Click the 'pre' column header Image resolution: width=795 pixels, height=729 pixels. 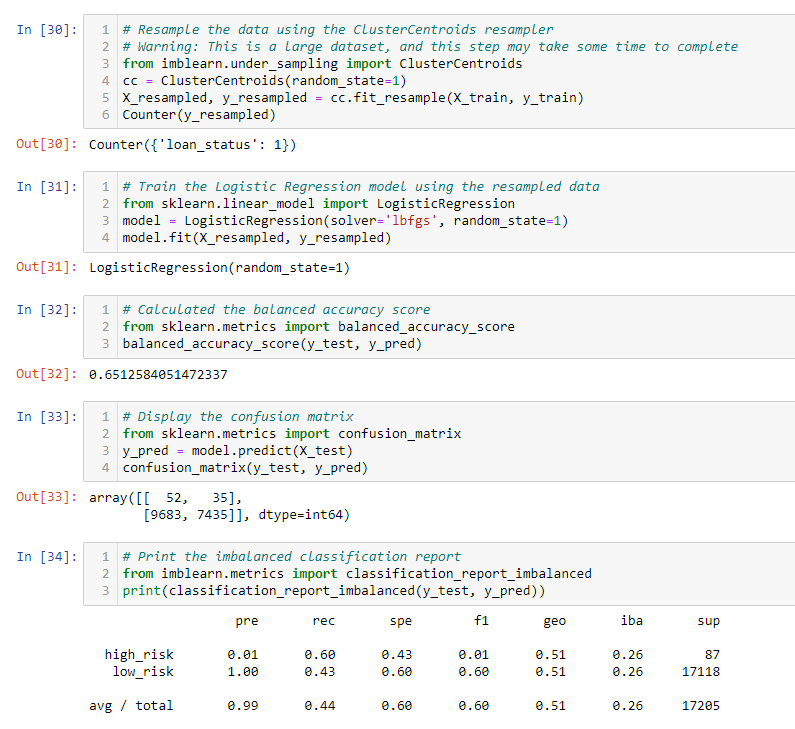pyautogui.click(x=247, y=621)
